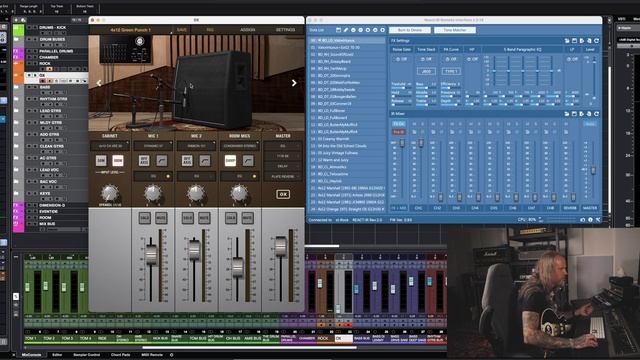Click Mic 1 pan knob
Screen dimensions: 640x360
pos(153,193)
